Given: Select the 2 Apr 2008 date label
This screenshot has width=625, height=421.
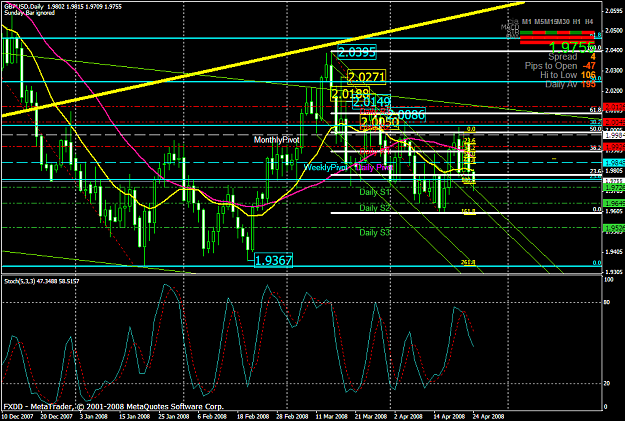Looking at the screenshot, I should tap(408, 416).
